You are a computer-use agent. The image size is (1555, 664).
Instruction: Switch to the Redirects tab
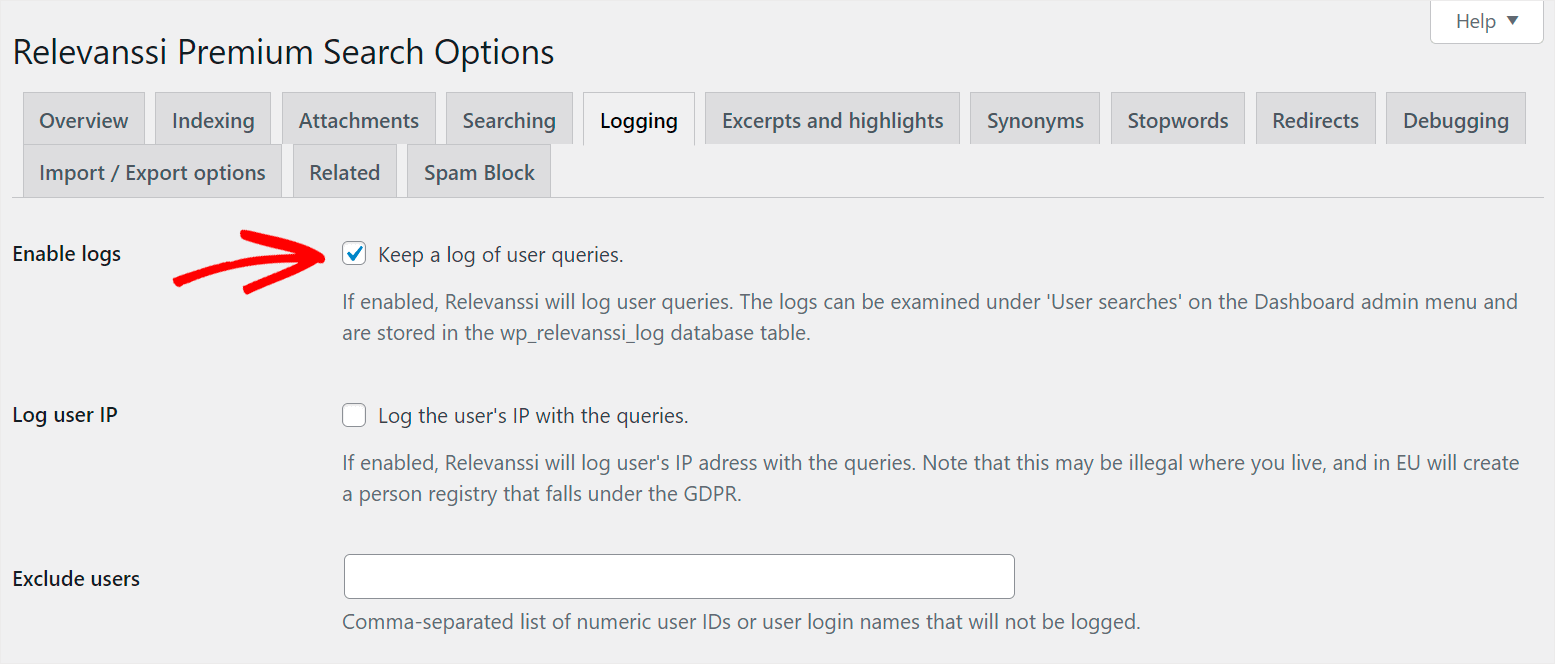[1315, 118]
